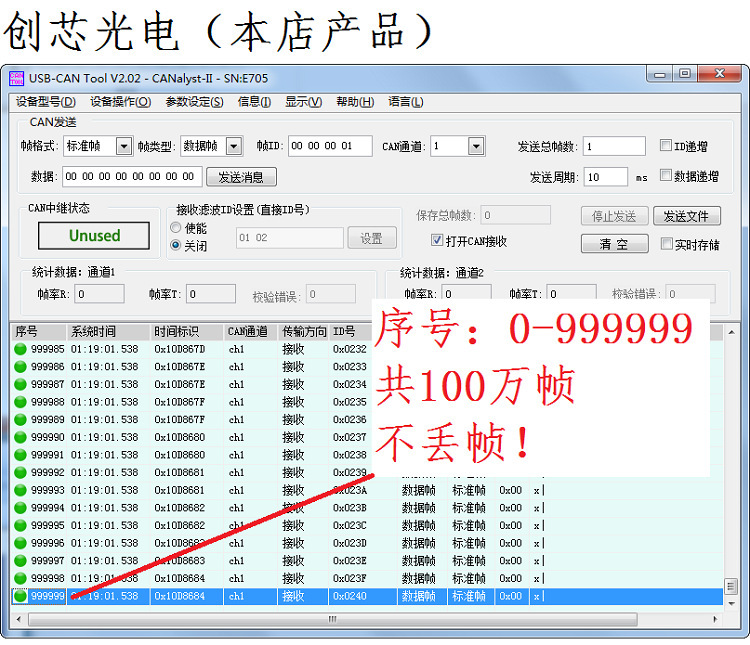Image resolution: width=750 pixels, height=645 pixels.
Task: Click green status icon of row 999985
Action: pyautogui.click(x=21, y=349)
